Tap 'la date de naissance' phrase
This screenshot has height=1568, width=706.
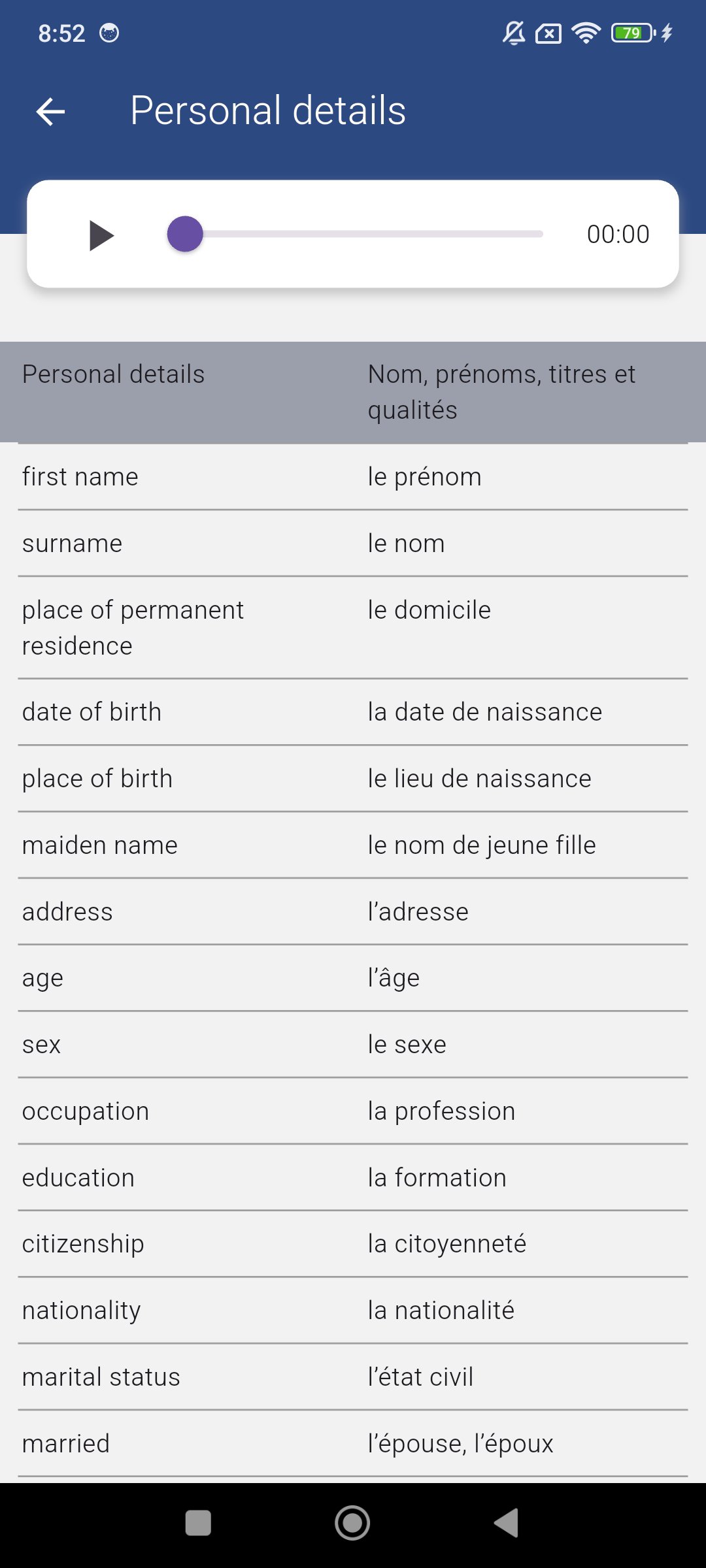[484, 712]
